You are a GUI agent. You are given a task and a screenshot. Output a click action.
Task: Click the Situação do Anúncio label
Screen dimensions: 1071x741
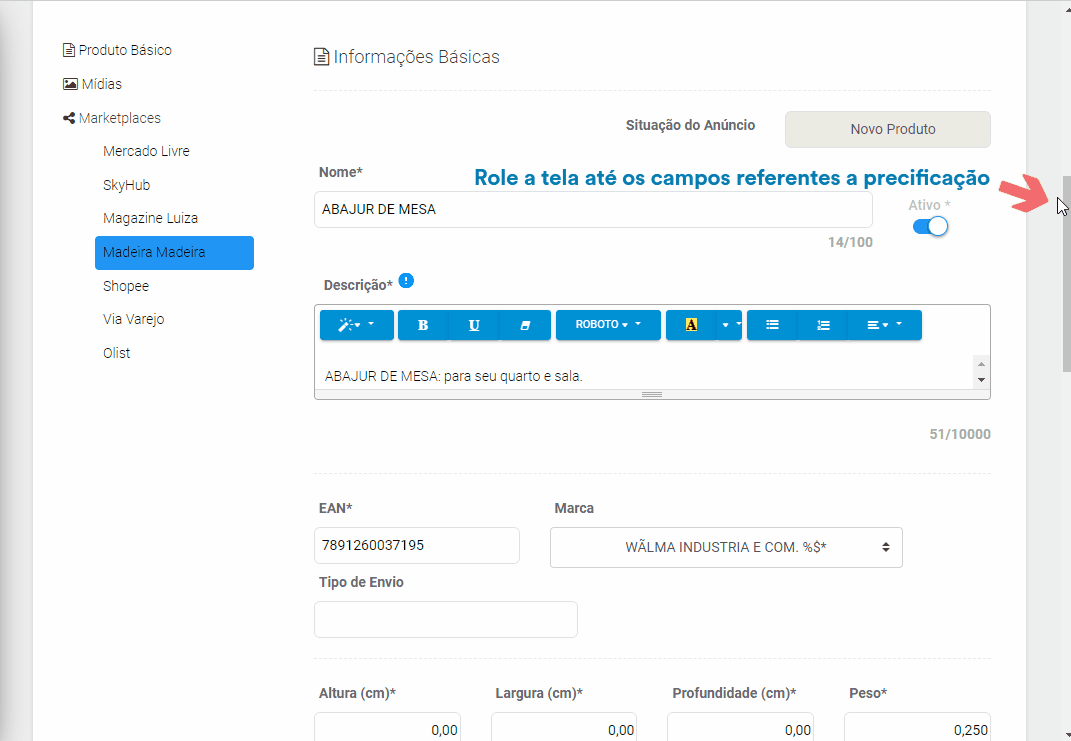pos(690,125)
